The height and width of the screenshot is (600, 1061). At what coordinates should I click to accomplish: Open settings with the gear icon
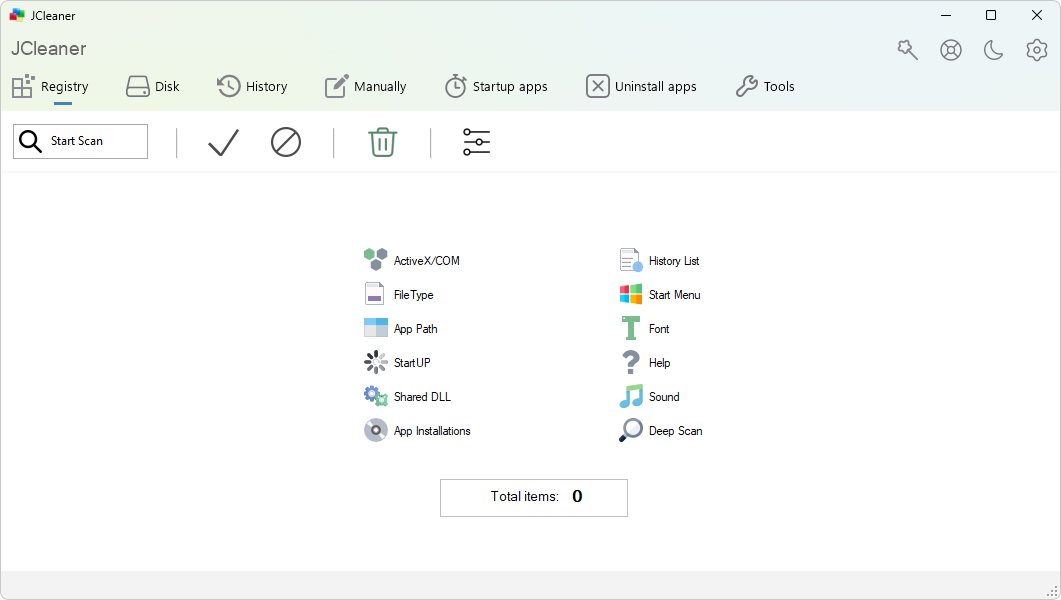1037,50
